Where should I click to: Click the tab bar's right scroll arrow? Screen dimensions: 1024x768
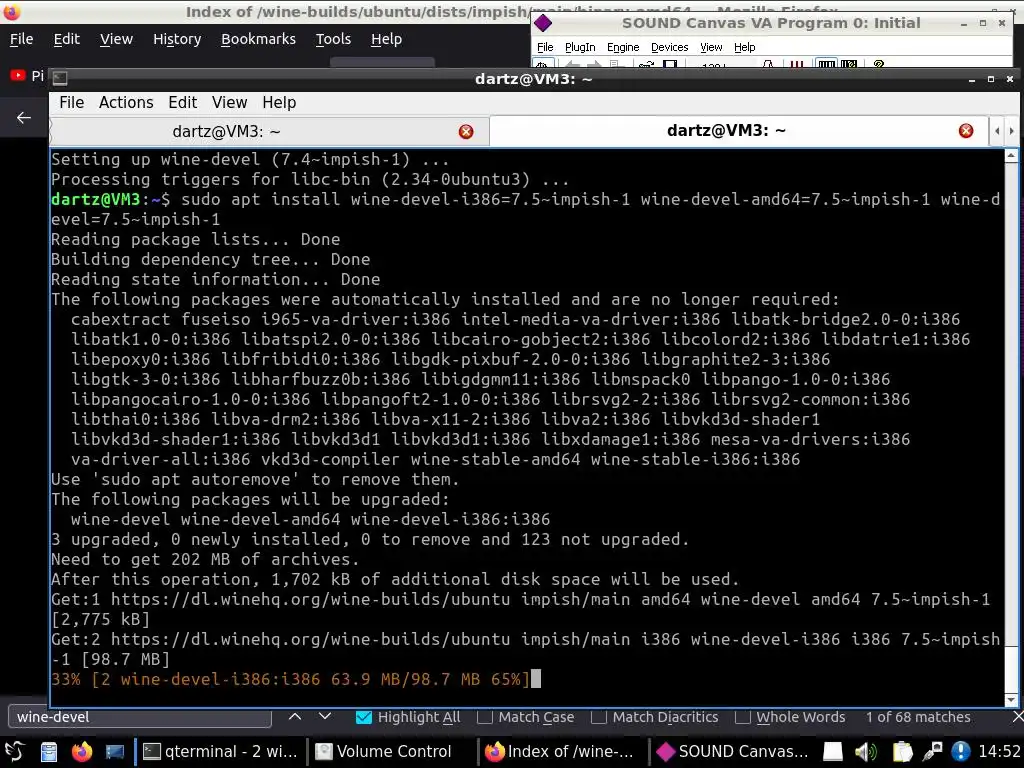1012,131
